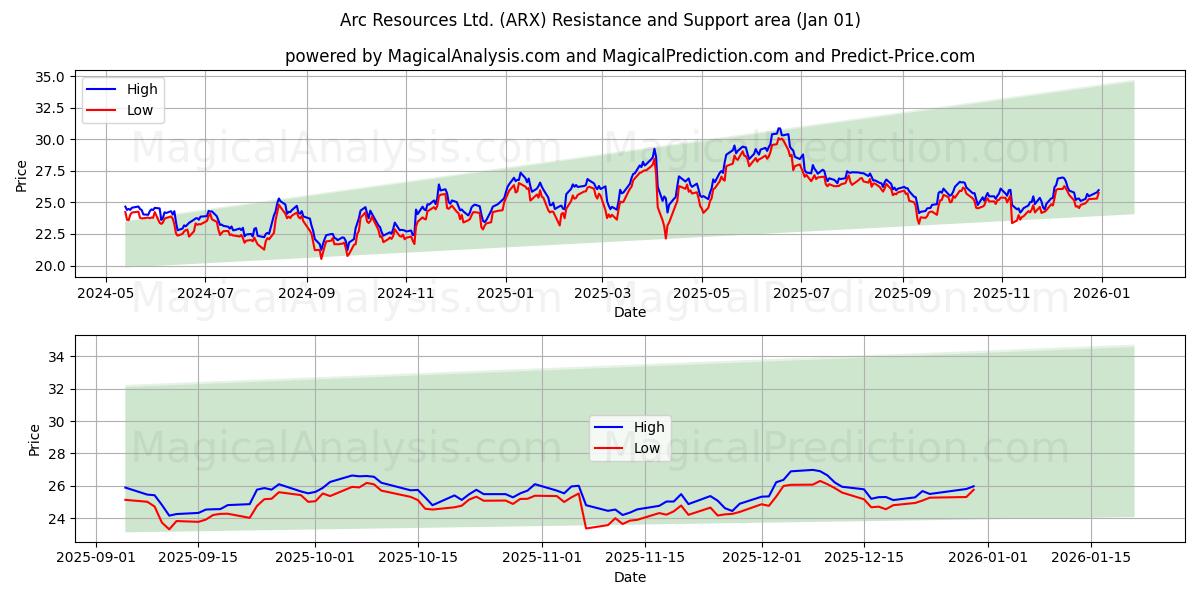Click the 'Date' axis title of bottom chart
This screenshot has width=1200, height=600.
pyautogui.click(x=630, y=578)
